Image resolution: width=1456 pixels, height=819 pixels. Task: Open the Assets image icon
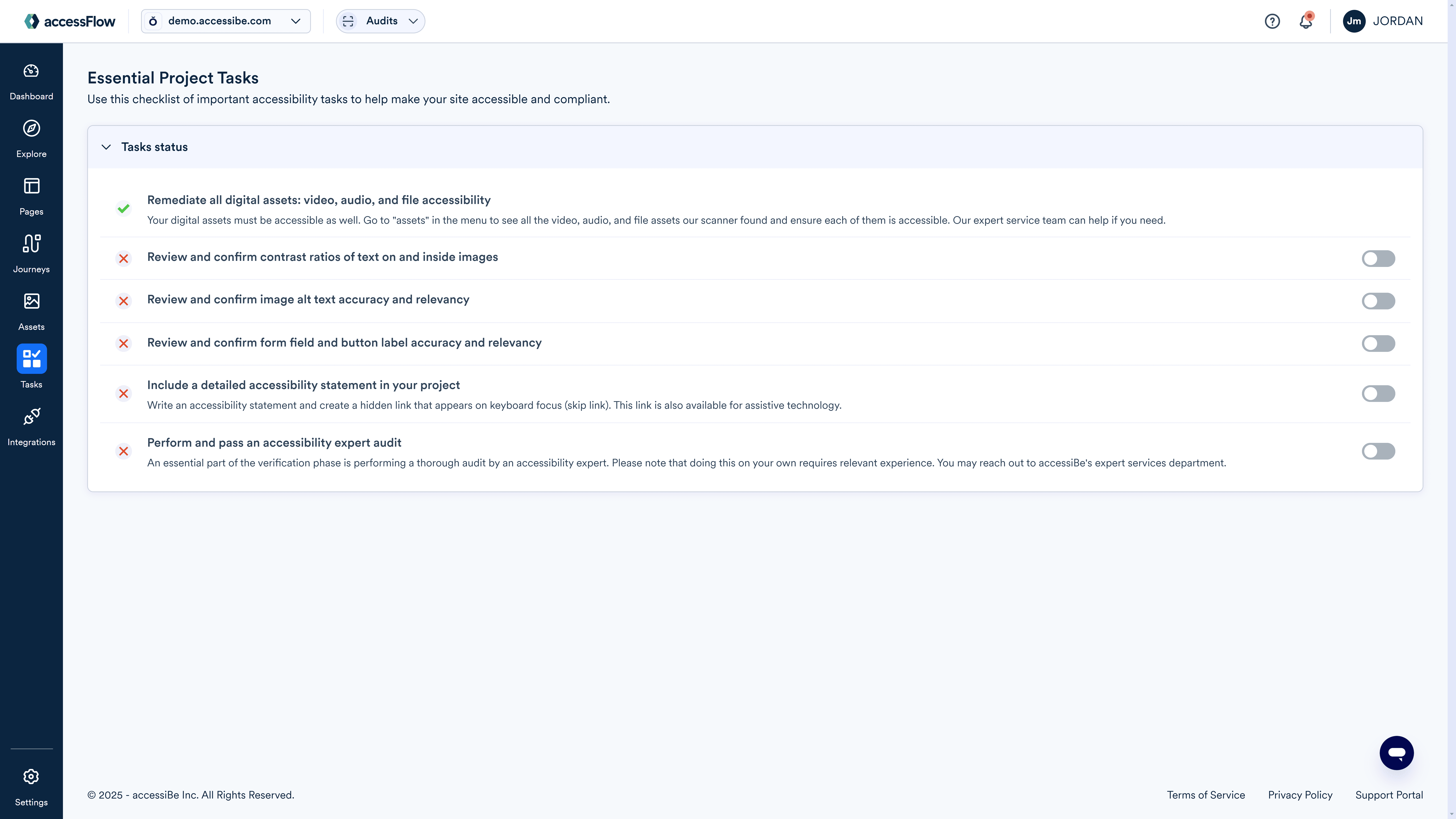(x=32, y=301)
